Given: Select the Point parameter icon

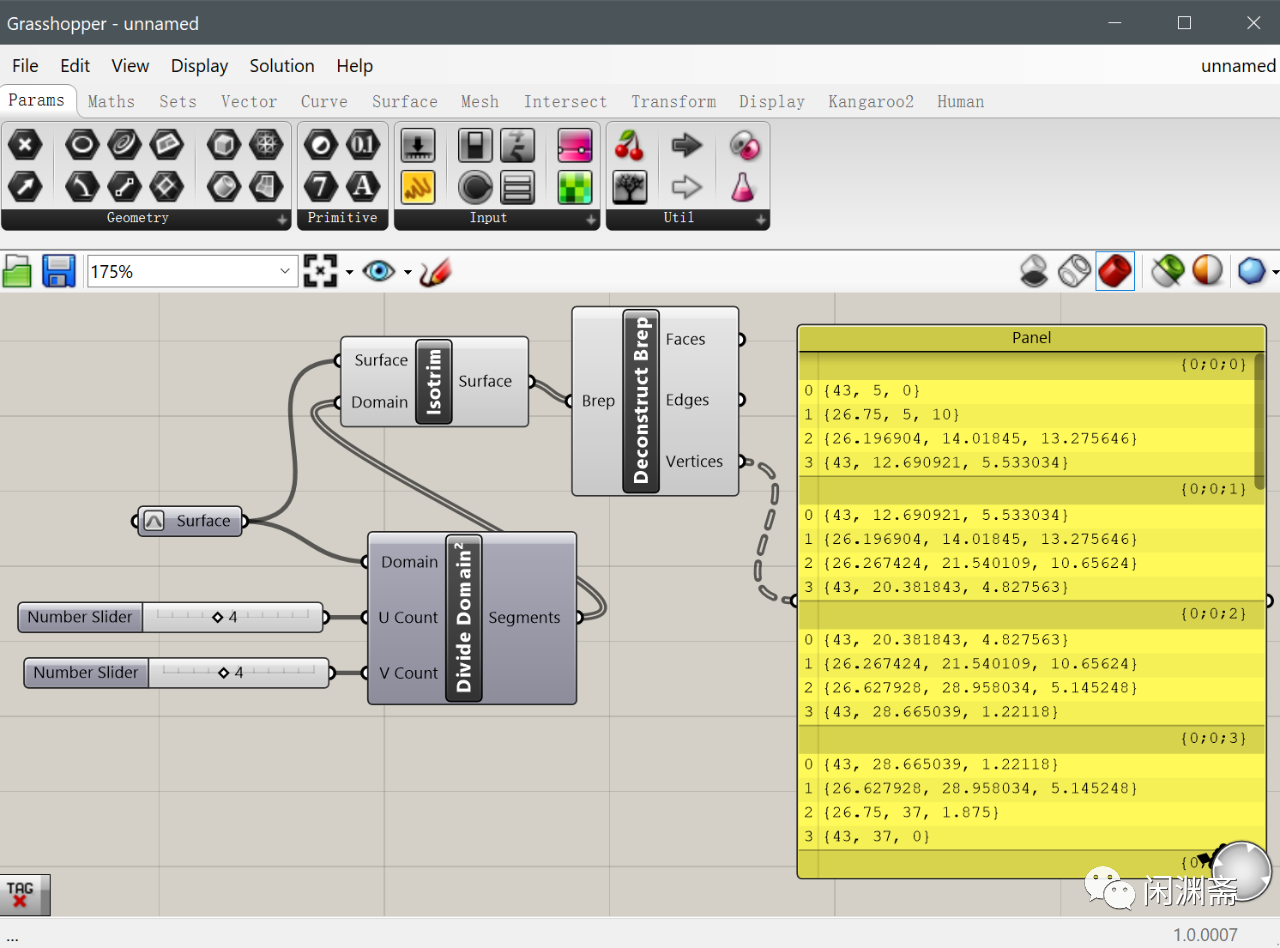Looking at the screenshot, I should click(25, 146).
